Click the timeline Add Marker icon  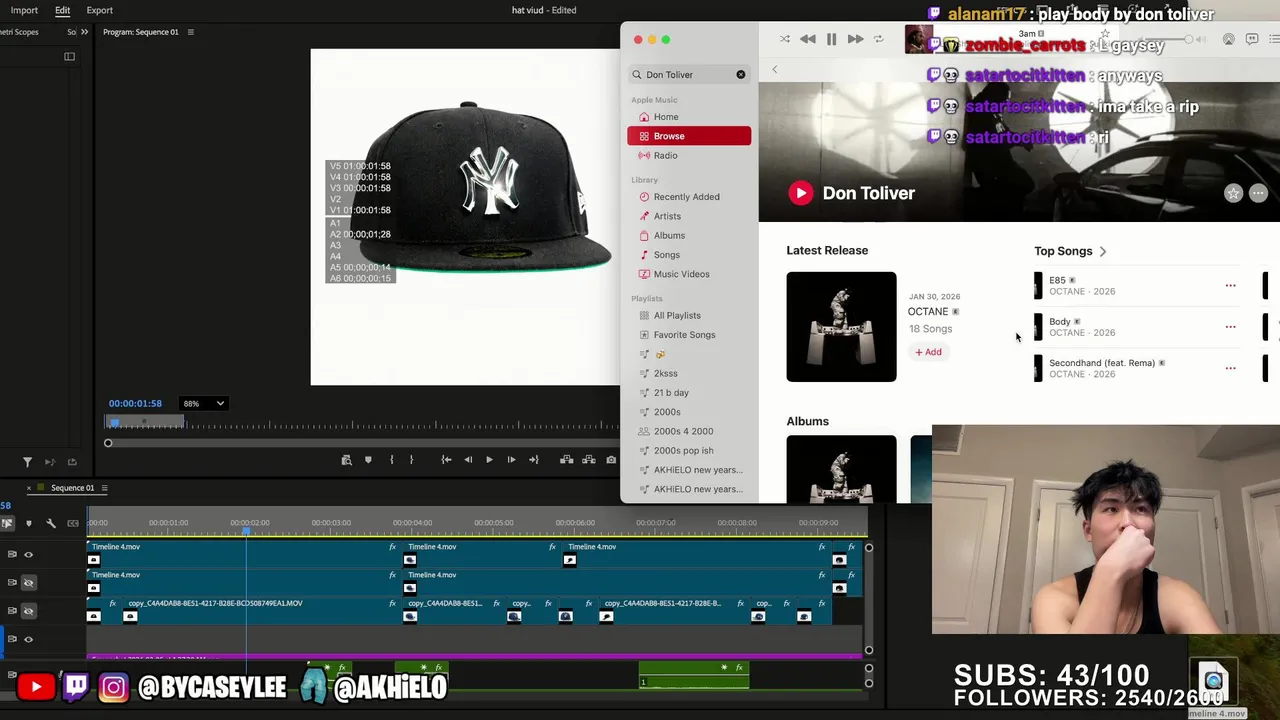[28, 523]
